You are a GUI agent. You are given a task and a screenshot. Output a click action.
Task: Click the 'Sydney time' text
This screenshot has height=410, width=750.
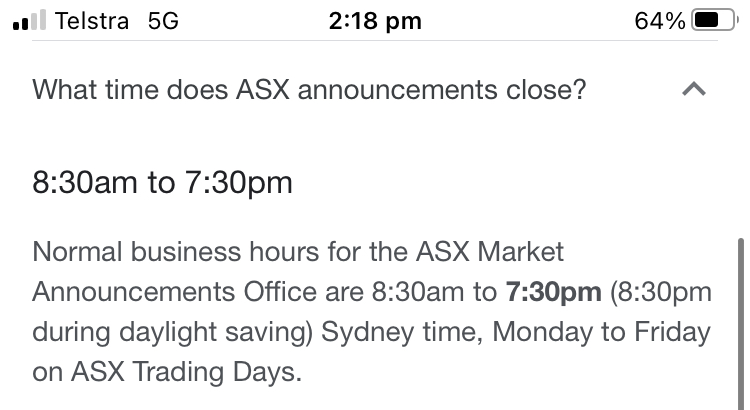(401, 332)
